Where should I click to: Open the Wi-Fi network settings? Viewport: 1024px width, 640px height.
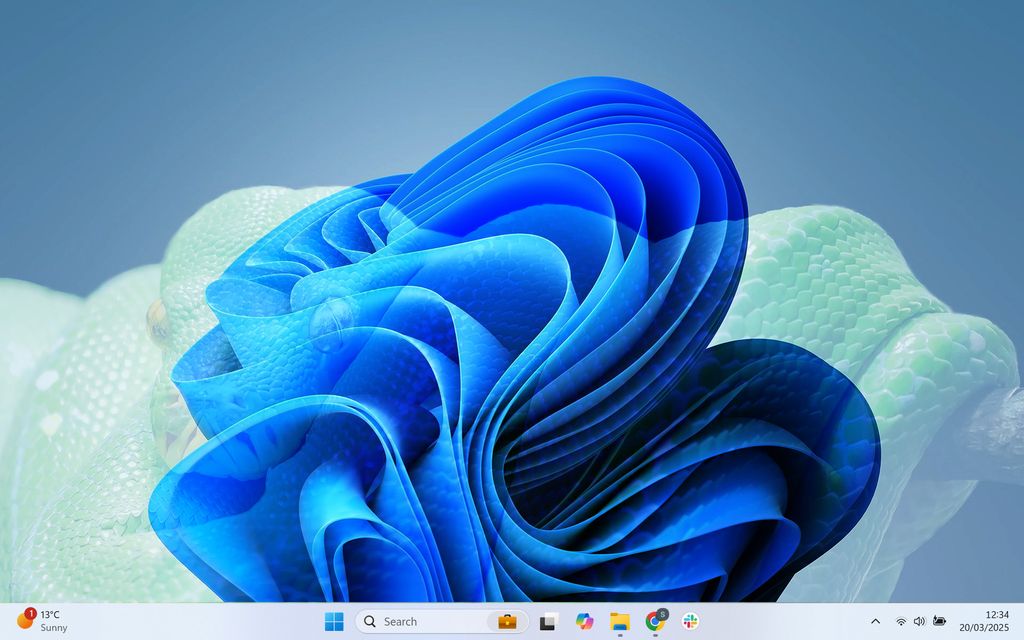[901, 621]
